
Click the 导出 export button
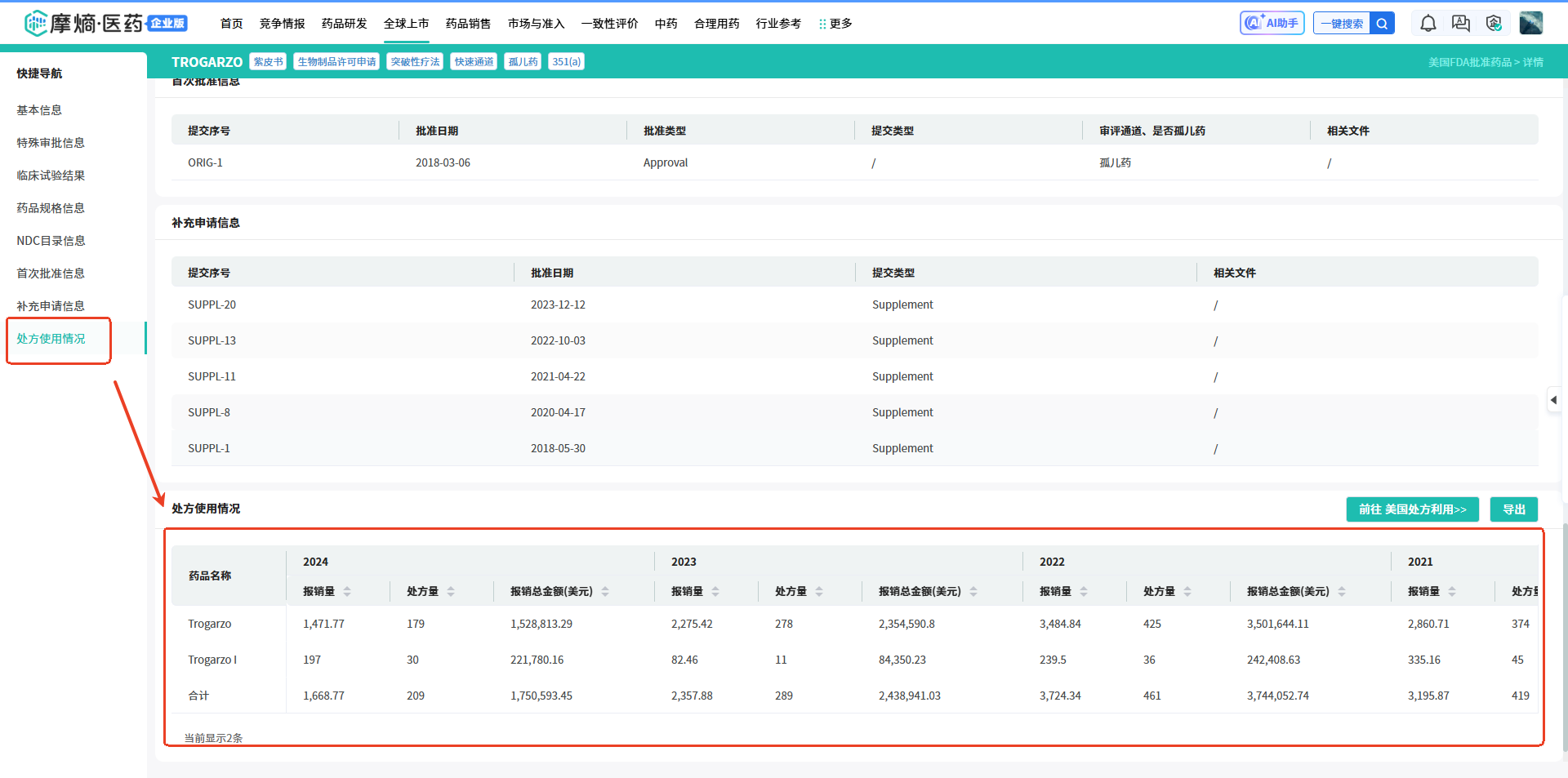pos(1514,509)
